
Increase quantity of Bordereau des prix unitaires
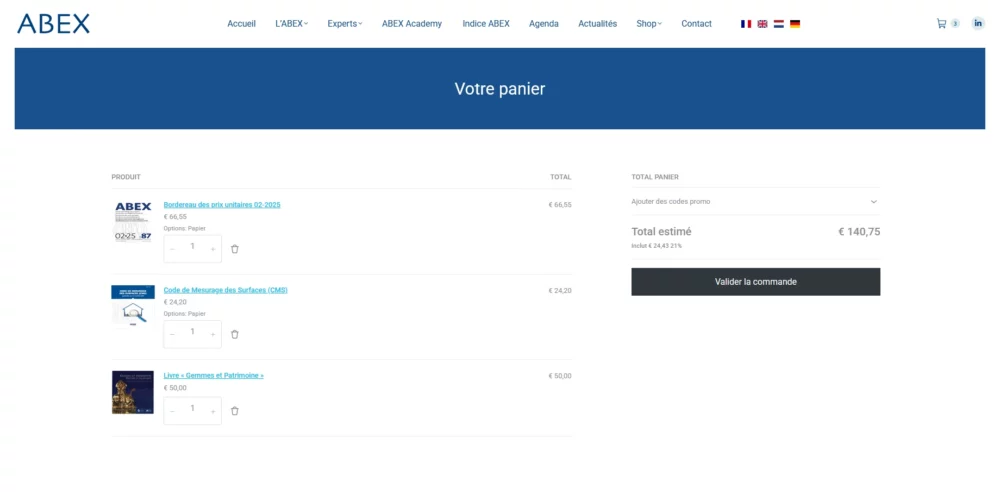[x=213, y=249]
